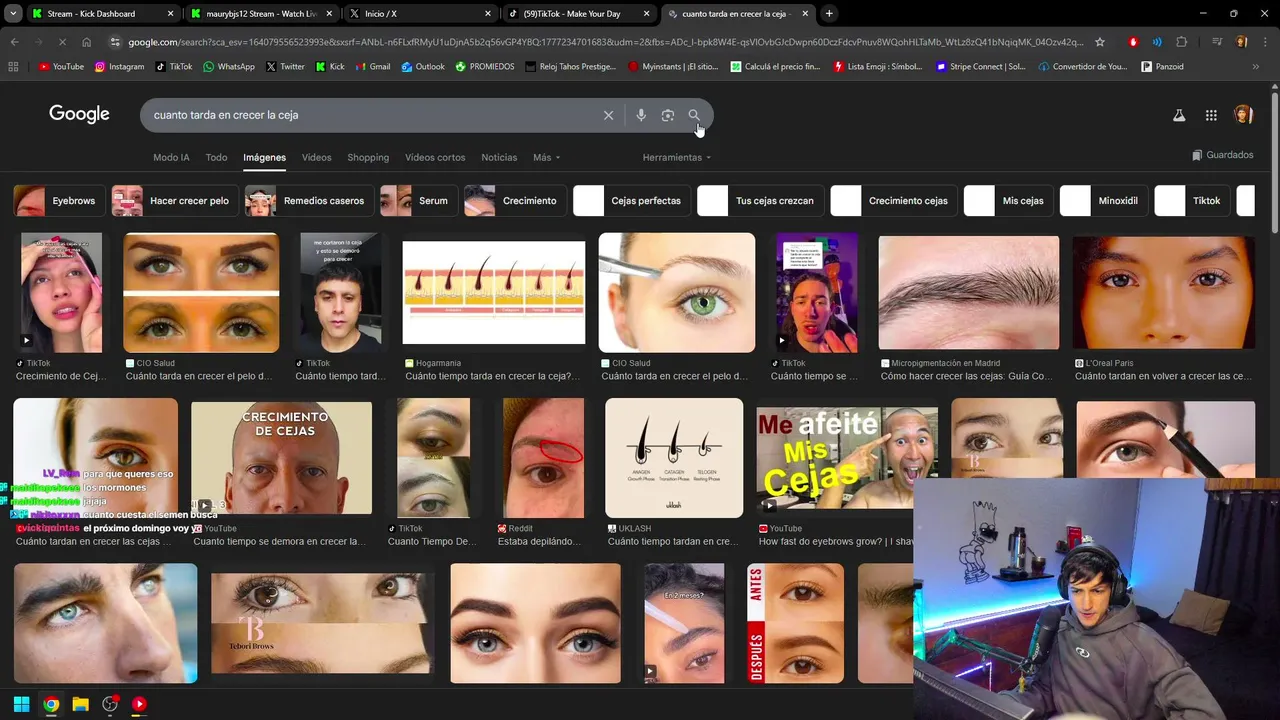Viewport: 1280px width, 720px height.
Task: Open the UKLASH hair phases diagram image
Action: (x=674, y=458)
